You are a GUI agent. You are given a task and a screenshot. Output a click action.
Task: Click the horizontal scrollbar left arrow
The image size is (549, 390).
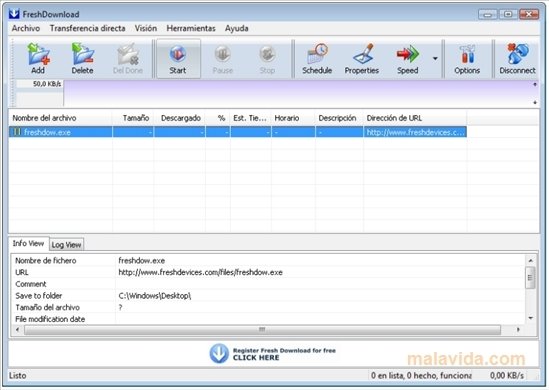pyautogui.click(x=17, y=329)
